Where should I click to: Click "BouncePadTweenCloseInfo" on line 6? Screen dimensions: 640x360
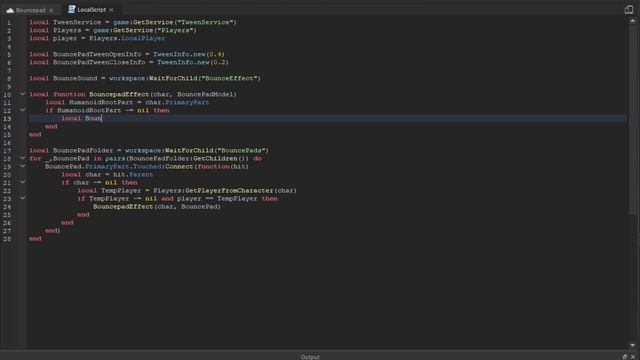tap(99, 62)
